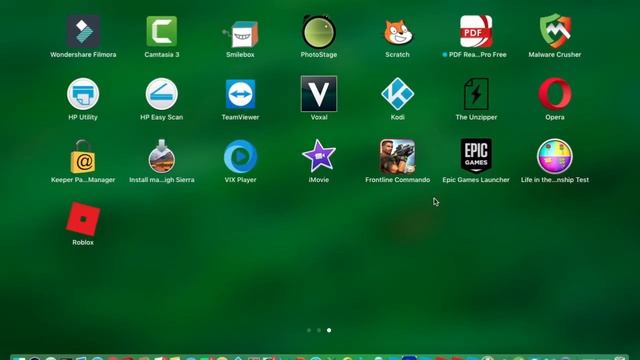Launch Frontline Commando game

pos(398,156)
